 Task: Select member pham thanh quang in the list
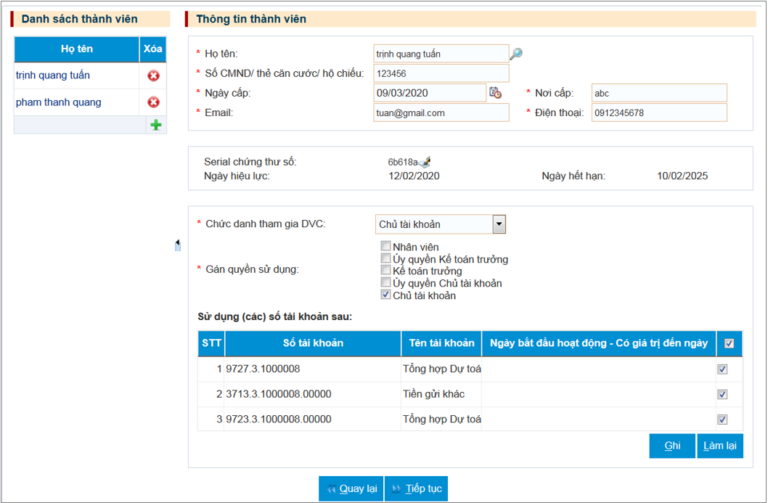tap(59, 102)
